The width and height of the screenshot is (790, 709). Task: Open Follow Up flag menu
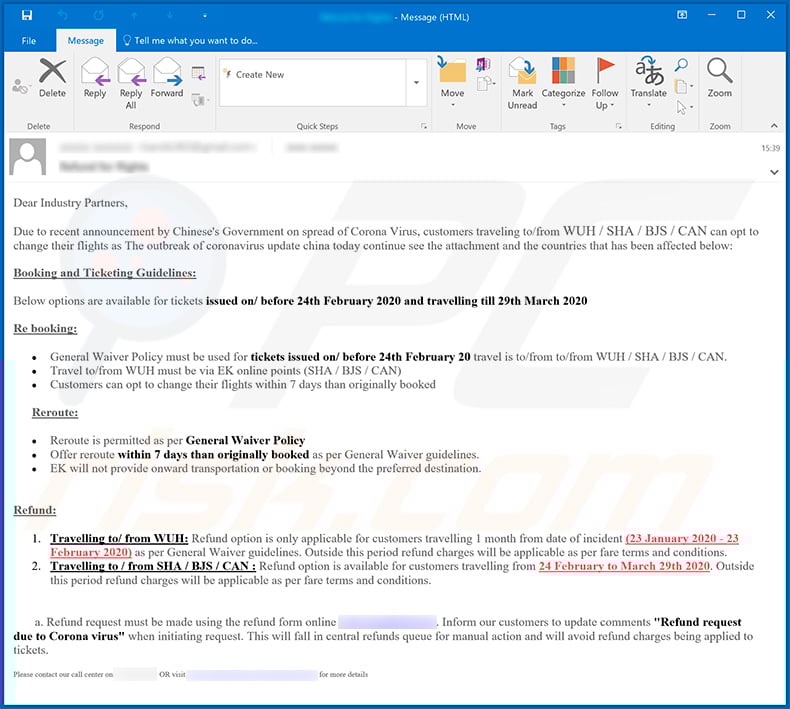click(x=605, y=83)
